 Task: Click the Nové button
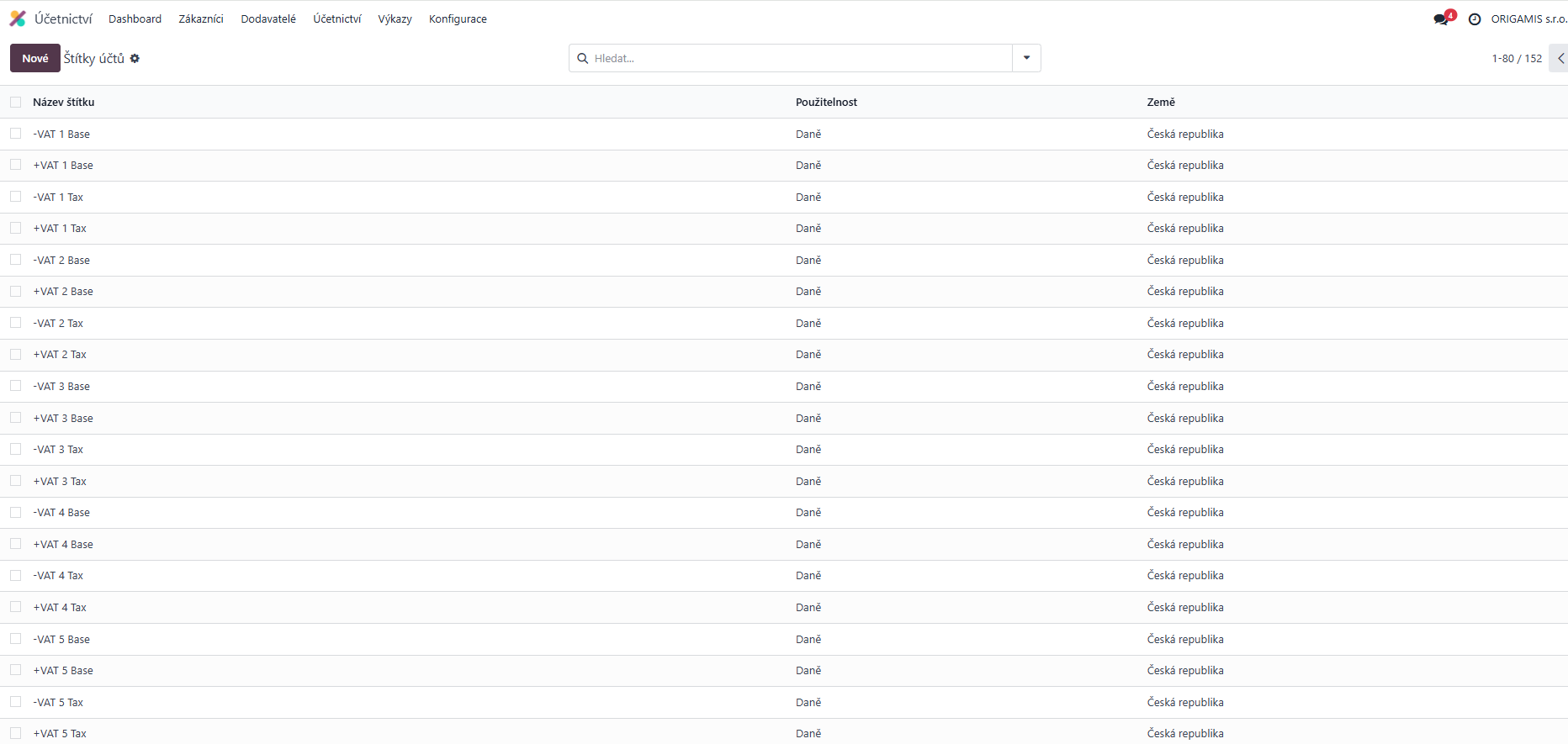pos(35,58)
